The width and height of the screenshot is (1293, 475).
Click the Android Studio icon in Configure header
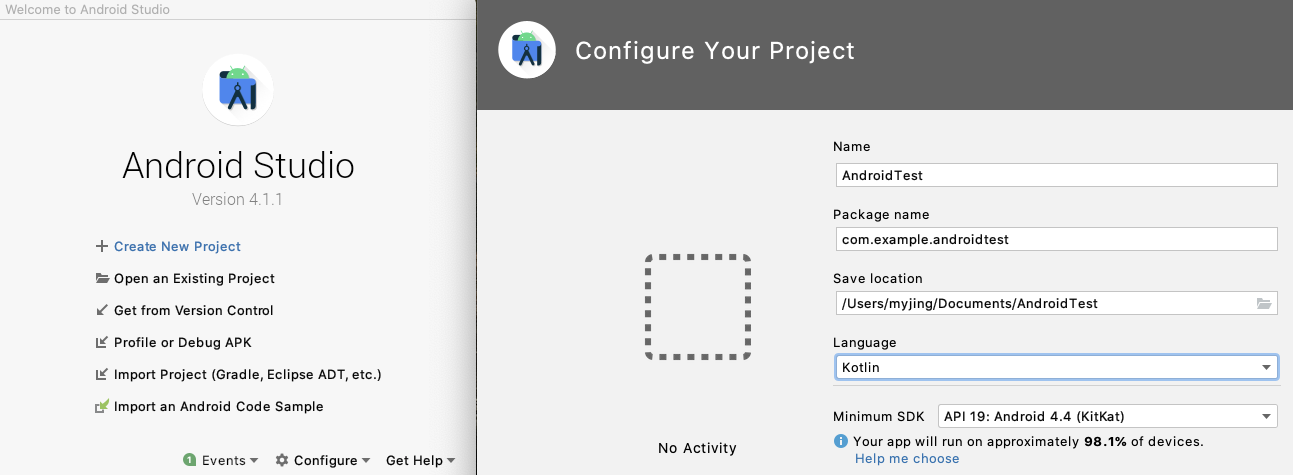click(x=527, y=49)
